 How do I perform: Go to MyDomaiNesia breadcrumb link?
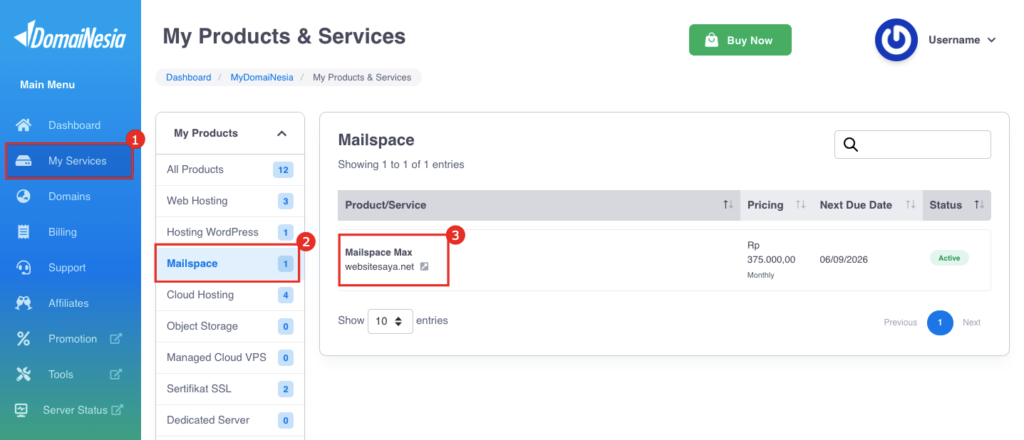click(x=262, y=77)
